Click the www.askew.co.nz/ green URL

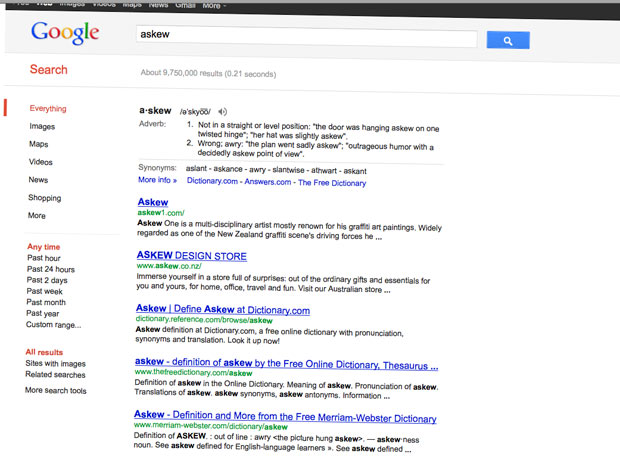(x=169, y=266)
